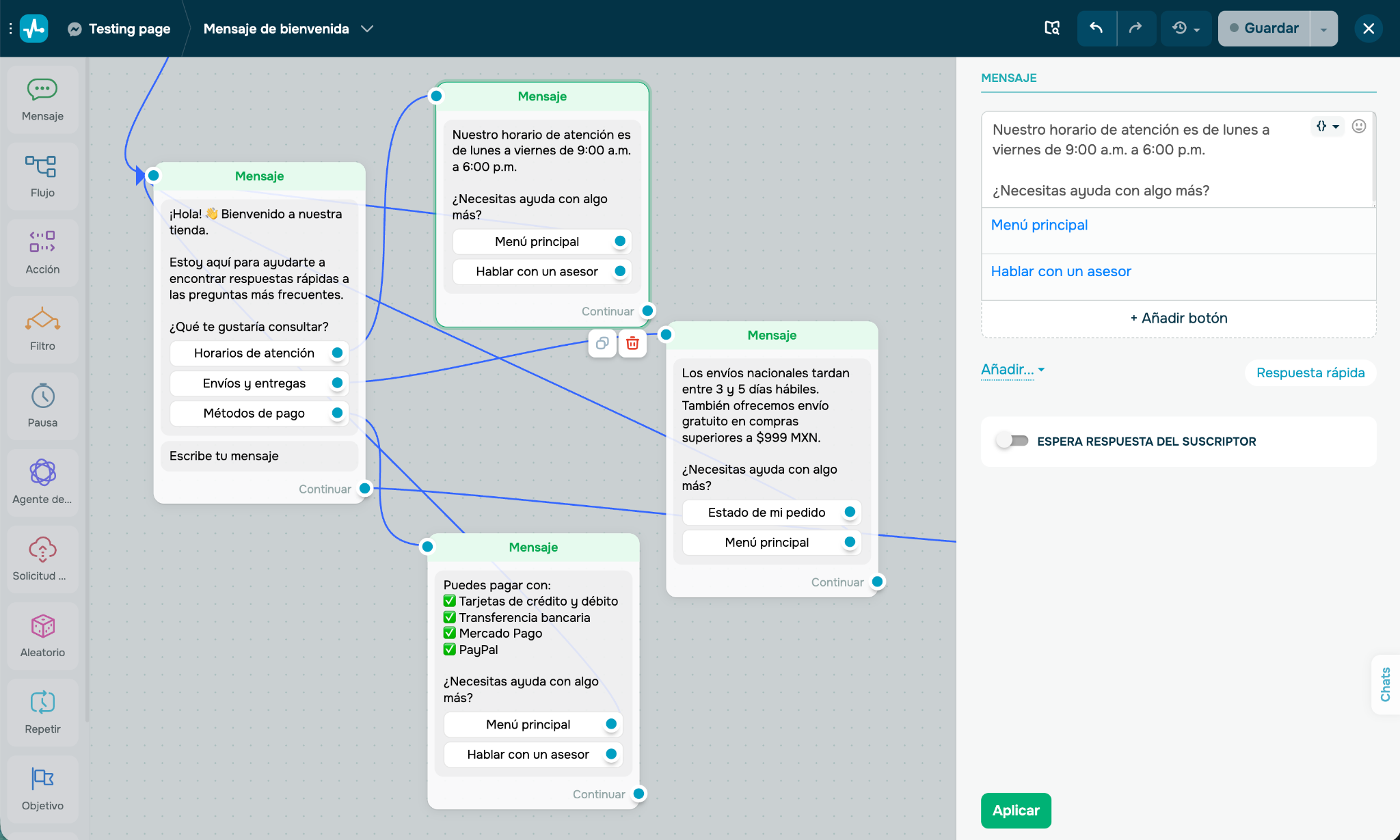Click the MENSAJE panel tab

pos(1009,78)
